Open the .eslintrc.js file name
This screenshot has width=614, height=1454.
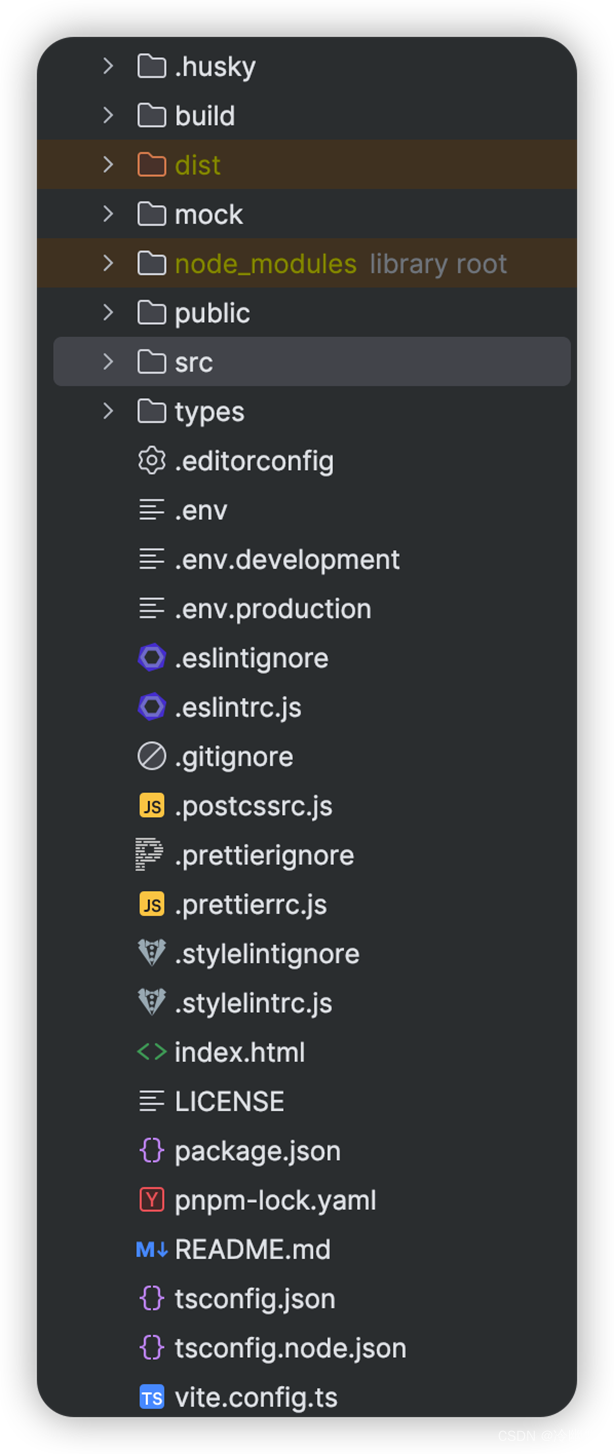coord(238,708)
